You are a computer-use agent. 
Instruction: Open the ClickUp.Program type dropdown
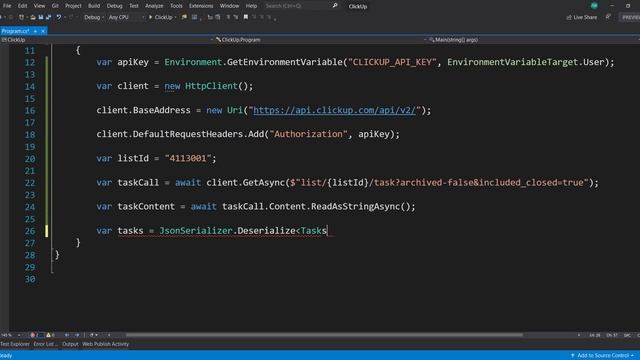(321, 40)
